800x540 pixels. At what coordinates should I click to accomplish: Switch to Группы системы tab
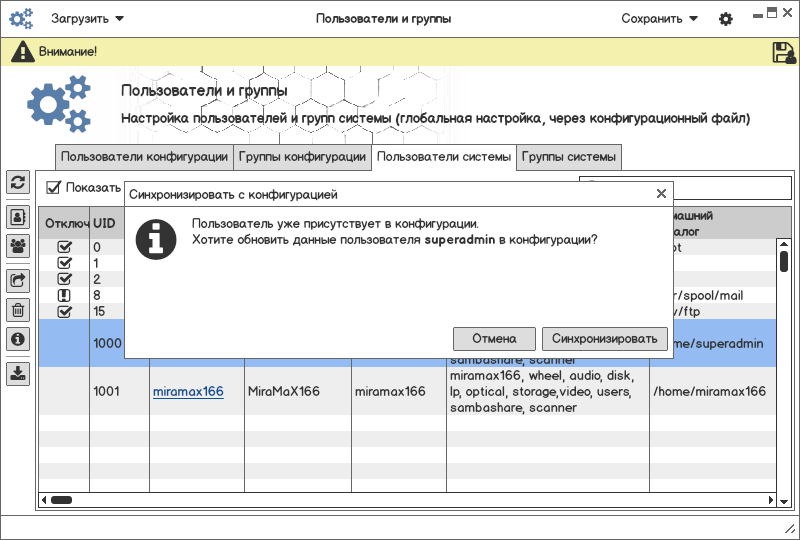(569, 157)
